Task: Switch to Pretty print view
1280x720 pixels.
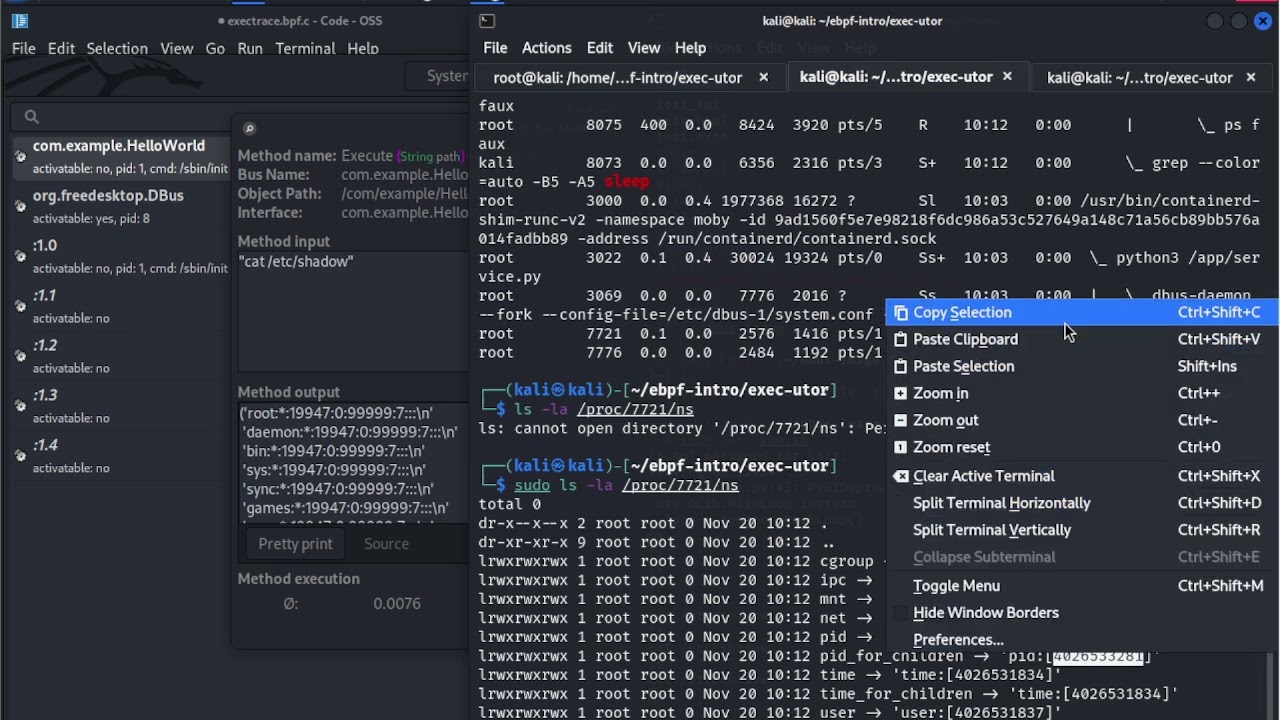Action: [295, 544]
